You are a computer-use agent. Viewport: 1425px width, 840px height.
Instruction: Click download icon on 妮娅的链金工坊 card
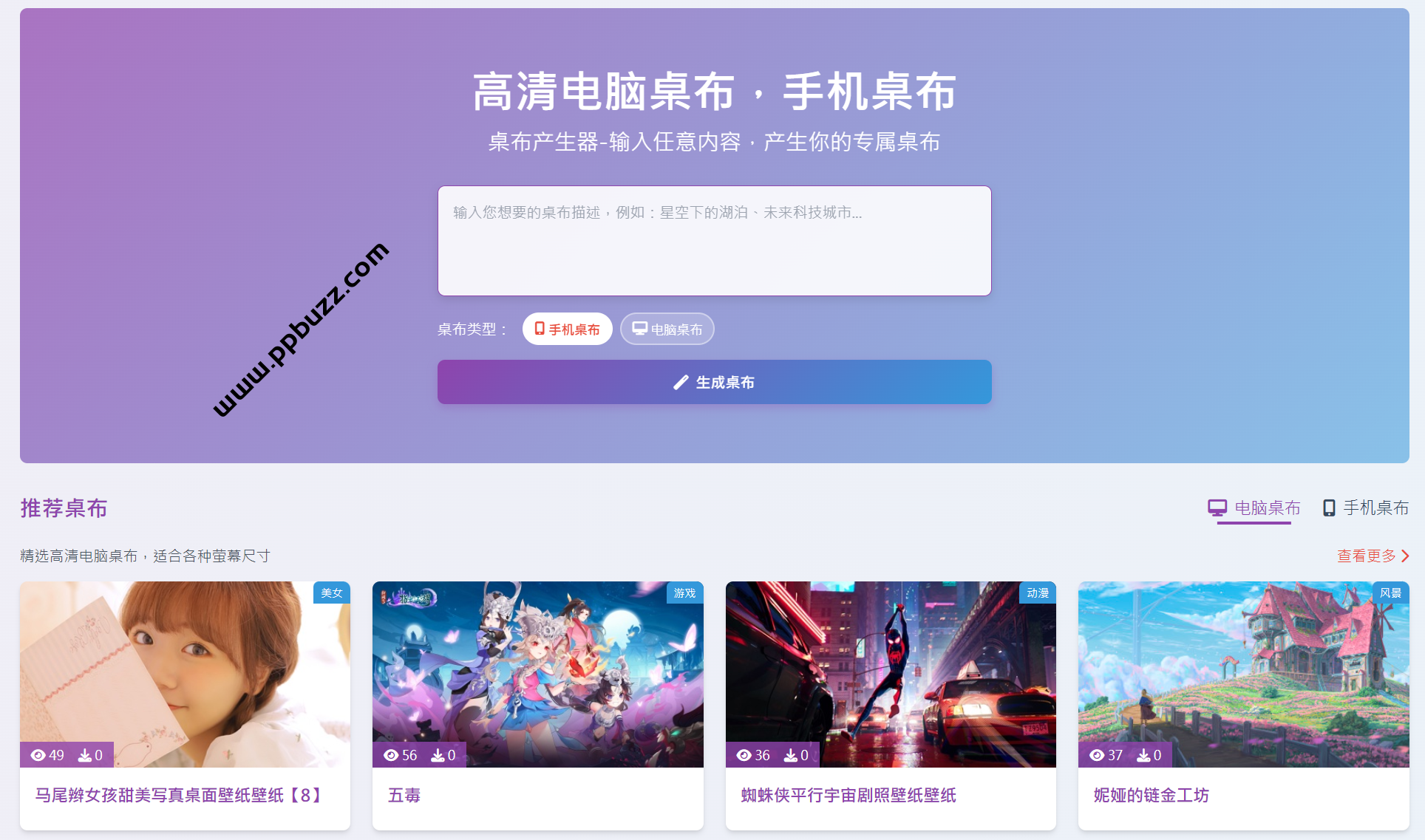tap(1143, 755)
